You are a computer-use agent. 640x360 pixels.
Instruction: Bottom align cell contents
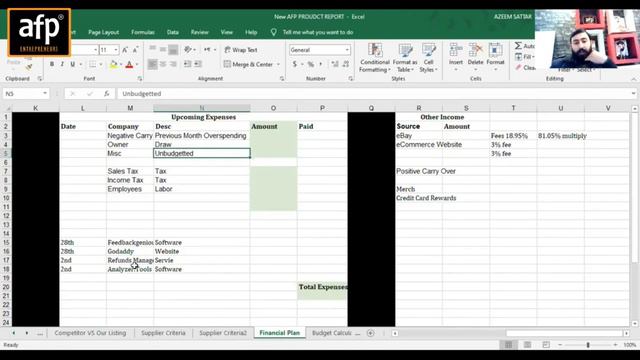[x=173, y=49]
